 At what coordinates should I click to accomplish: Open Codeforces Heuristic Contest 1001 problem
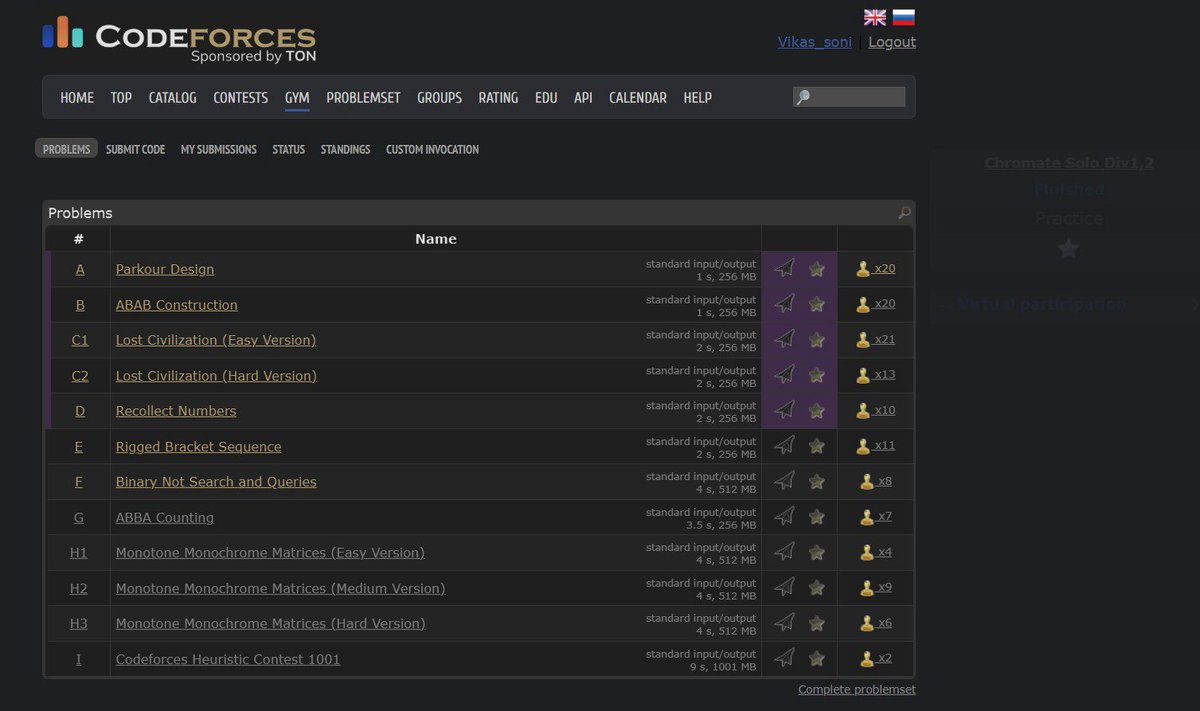coord(228,659)
